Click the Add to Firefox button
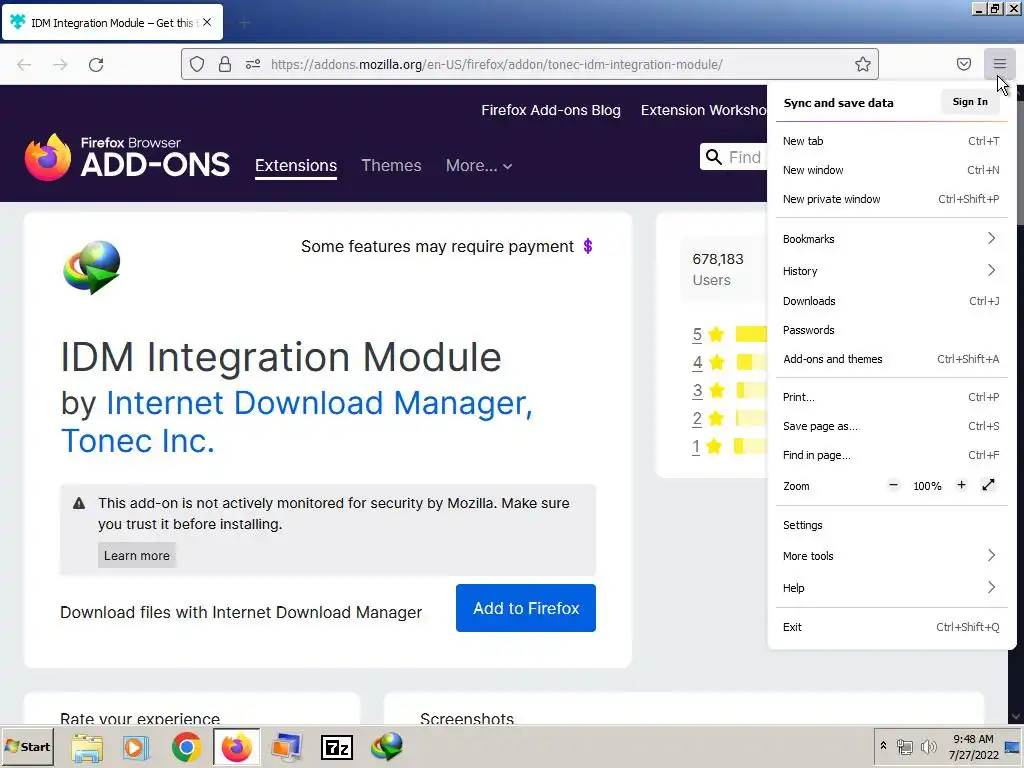1024x768 pixels. coord(526,608)
